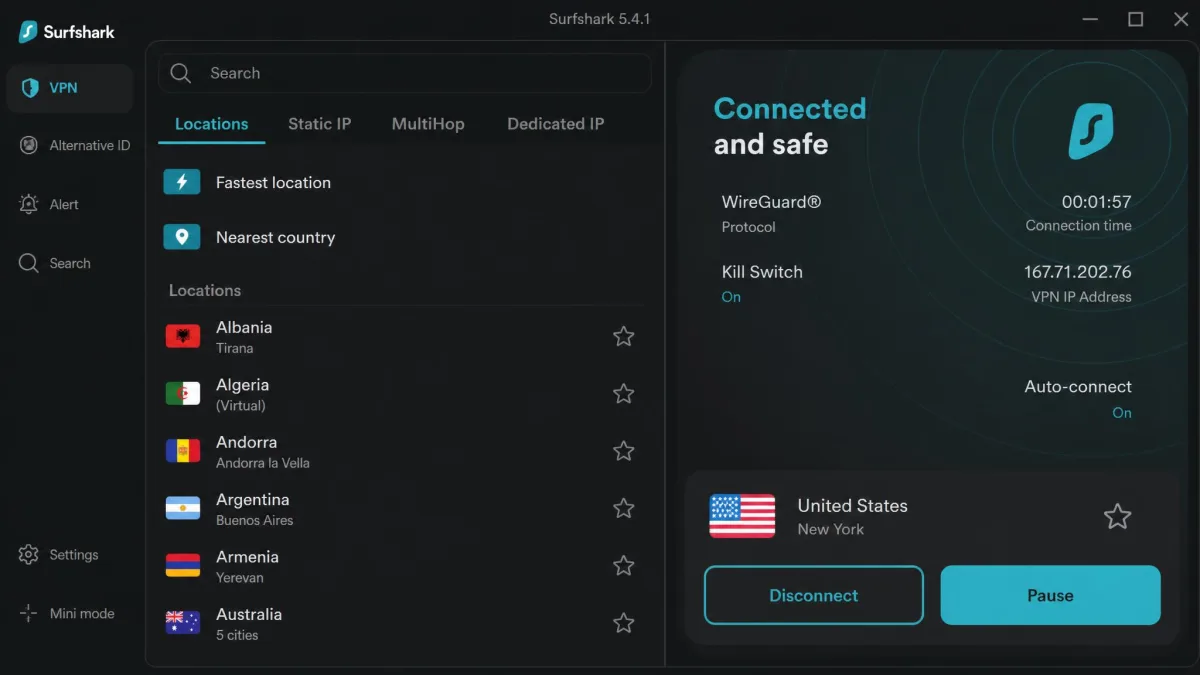Favorite Argentina with its star
Screen dimensions: 1200x675
[x=624, y=508]
